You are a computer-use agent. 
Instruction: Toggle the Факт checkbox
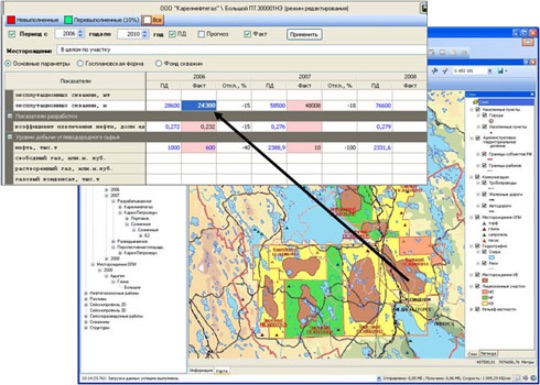(247, 34)
